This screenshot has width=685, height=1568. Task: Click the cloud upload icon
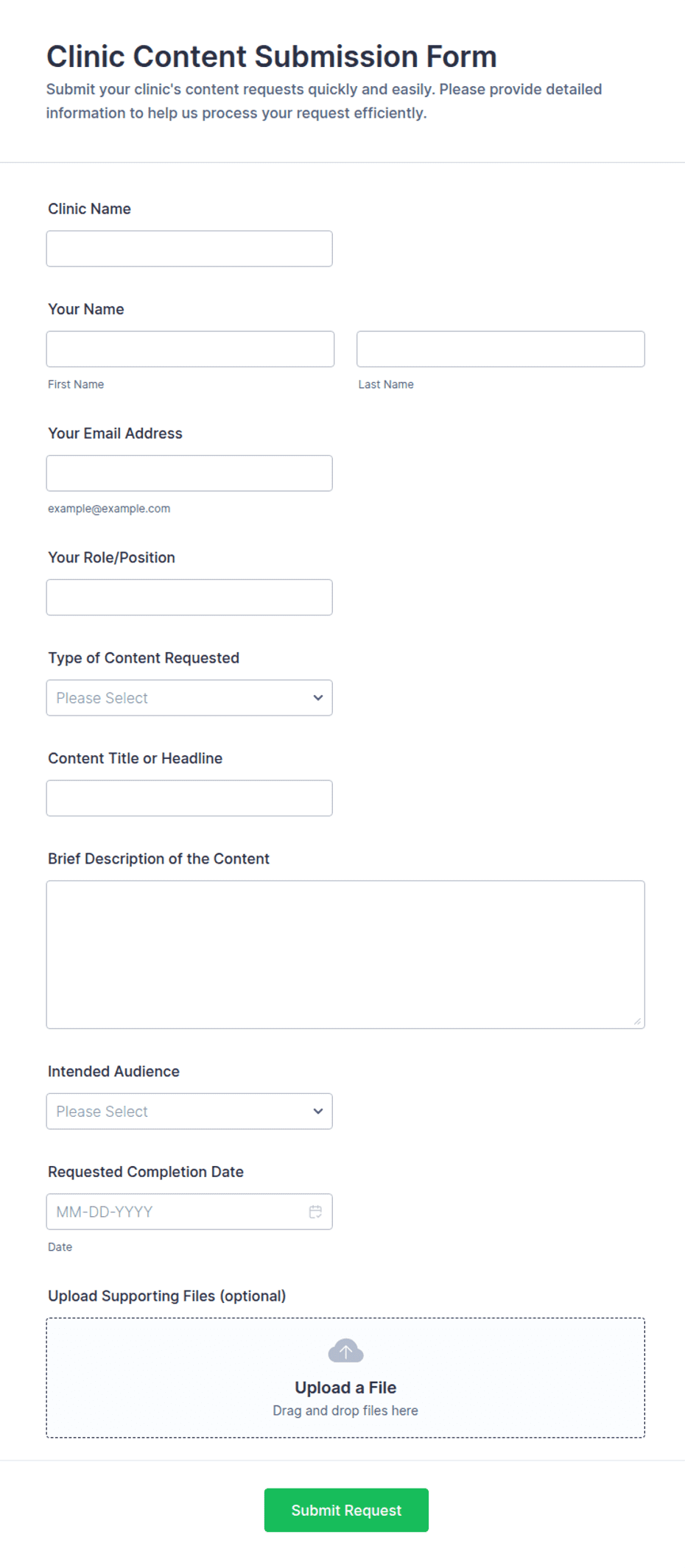point(345,1351)
